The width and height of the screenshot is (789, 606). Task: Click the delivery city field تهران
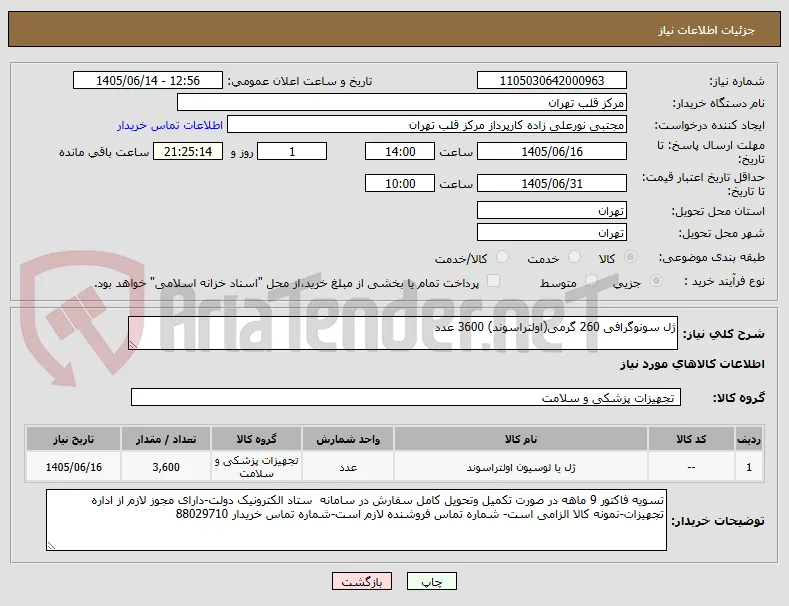coord(552,233)
